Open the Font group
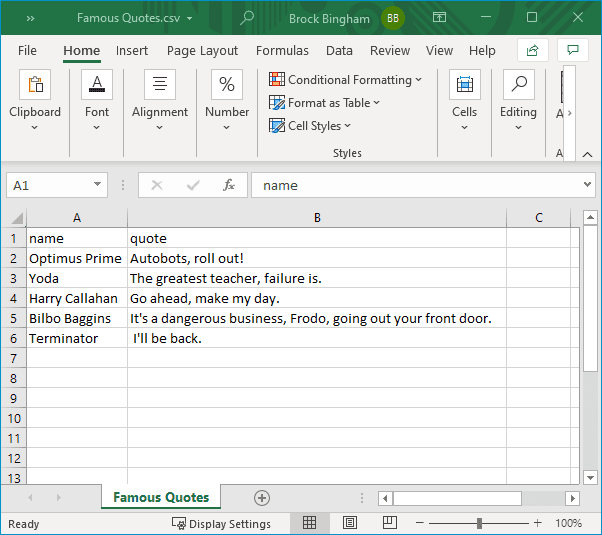The height and width of the screenshot is (535, 602). pos(97,102)
